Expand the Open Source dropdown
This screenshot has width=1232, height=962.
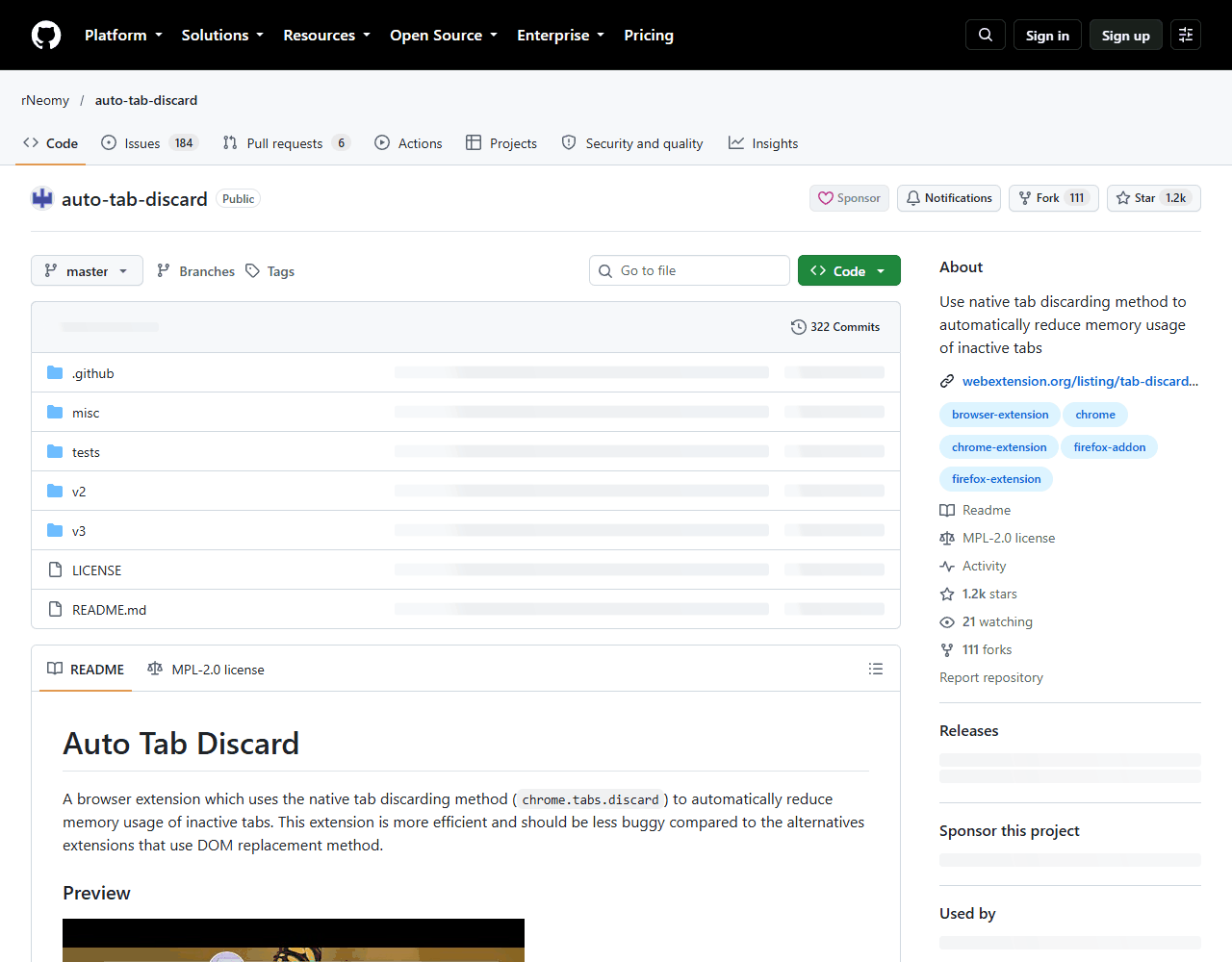click(444, 35)
